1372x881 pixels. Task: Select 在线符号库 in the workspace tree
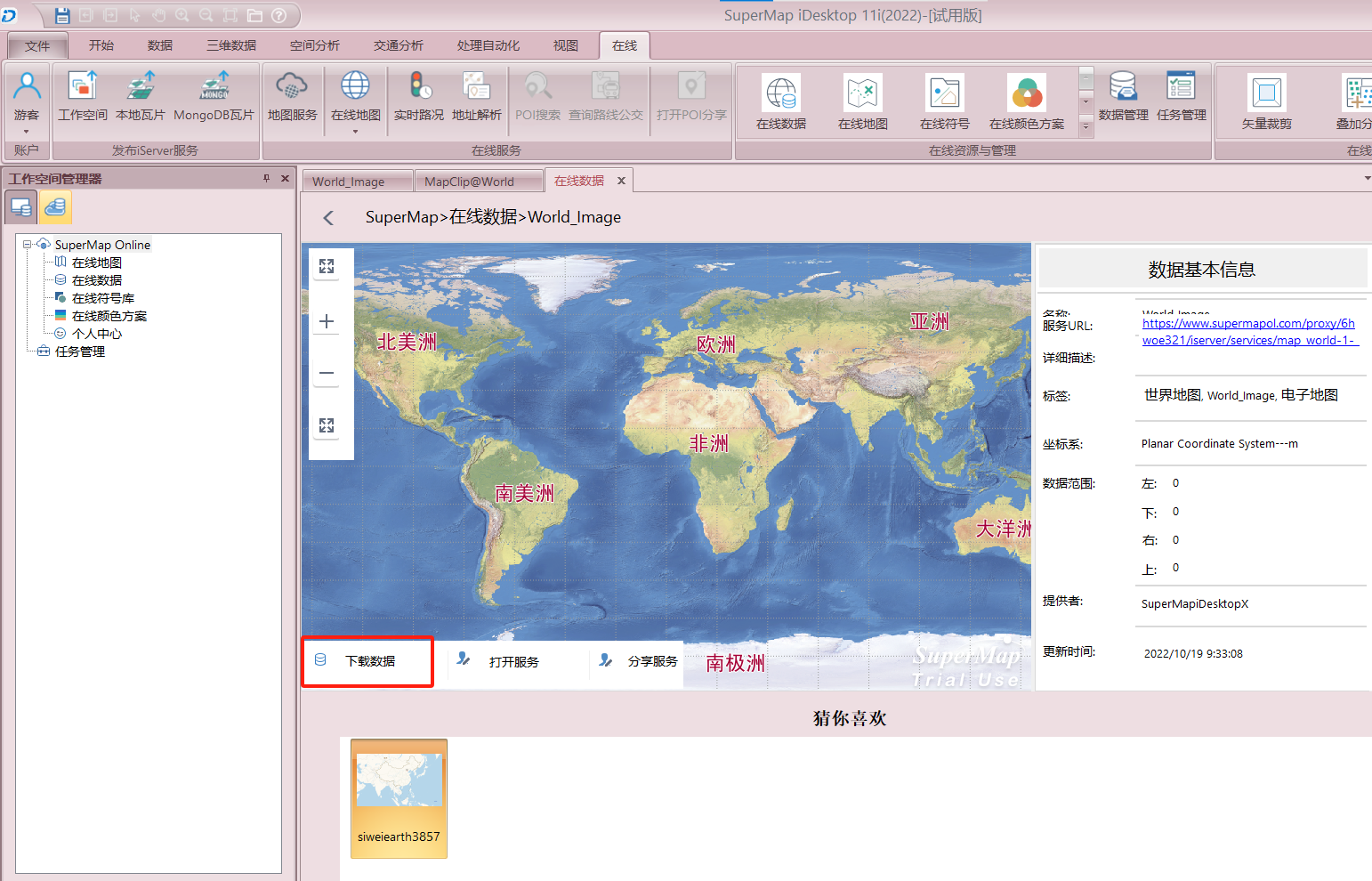pyautogui.click(x=103, y=298)
